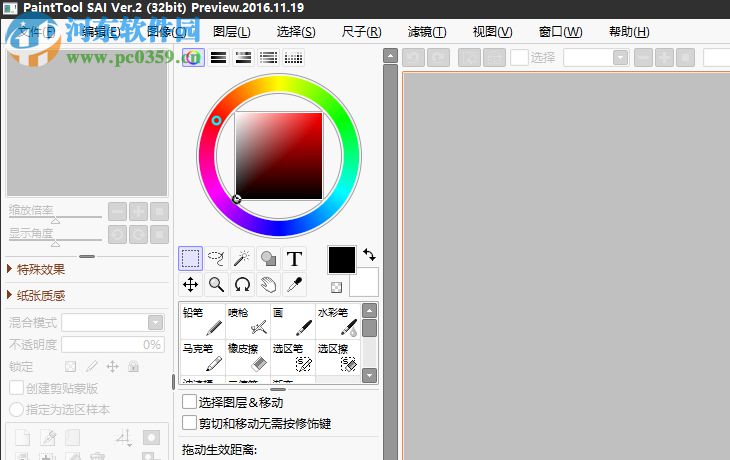Click the black foreground color swatch
The image size is (730, 460).
(342, 260)
